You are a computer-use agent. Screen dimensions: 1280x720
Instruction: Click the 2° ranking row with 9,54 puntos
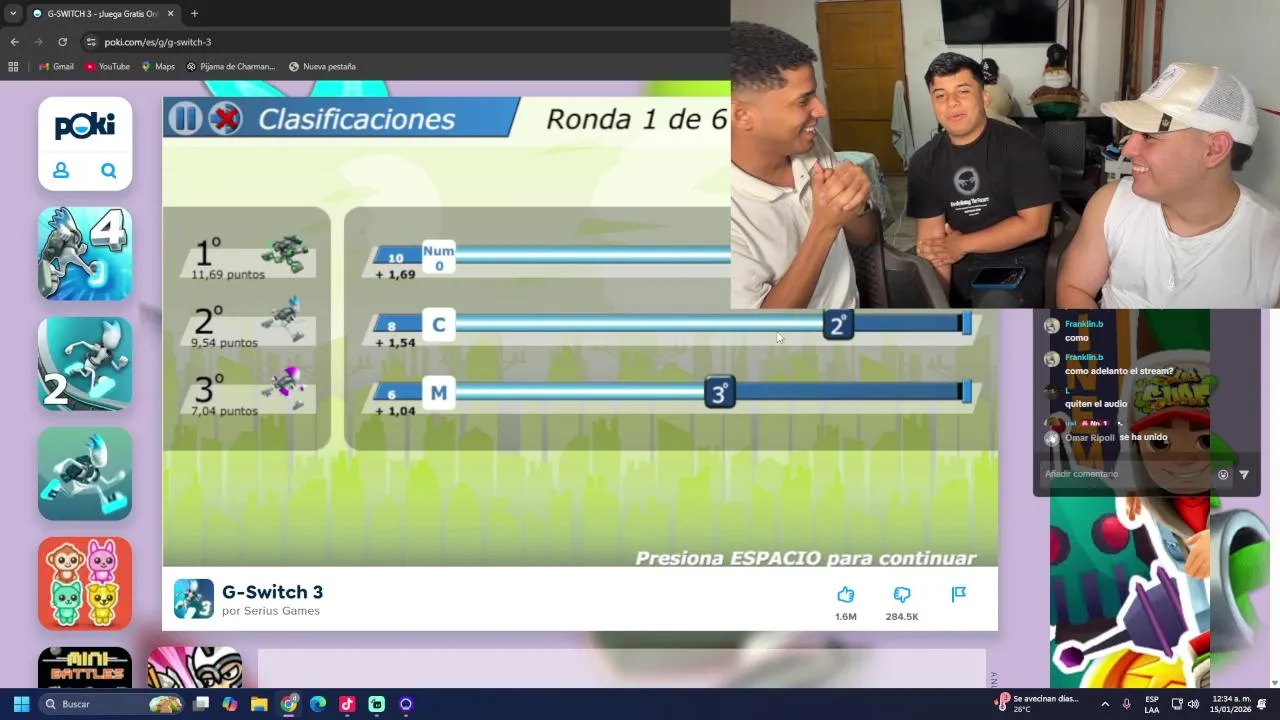click(248, 325)
